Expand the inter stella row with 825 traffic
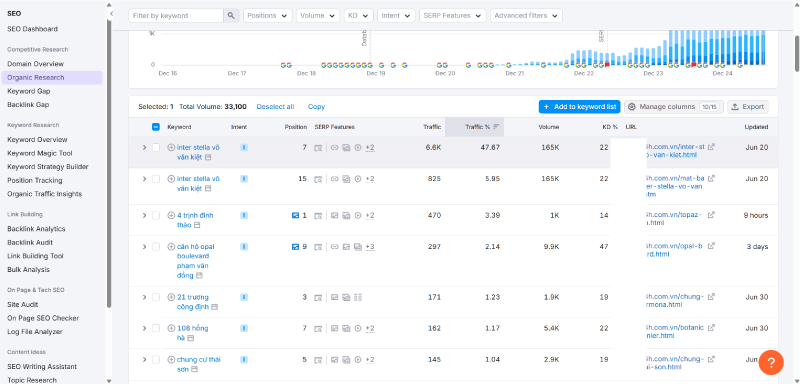This screenshot has width=800, height=384. (x=144, y=179)
